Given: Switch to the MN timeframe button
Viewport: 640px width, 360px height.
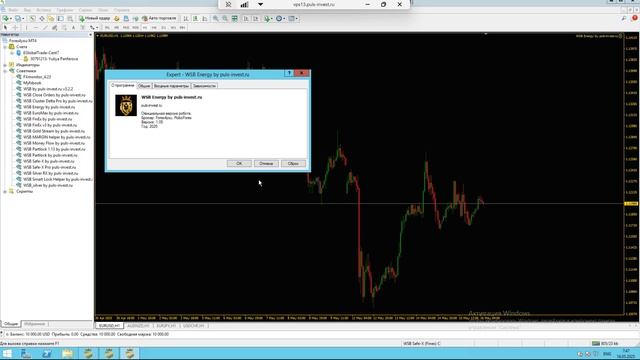Looking at the screenshot, I should click(182, 27).
